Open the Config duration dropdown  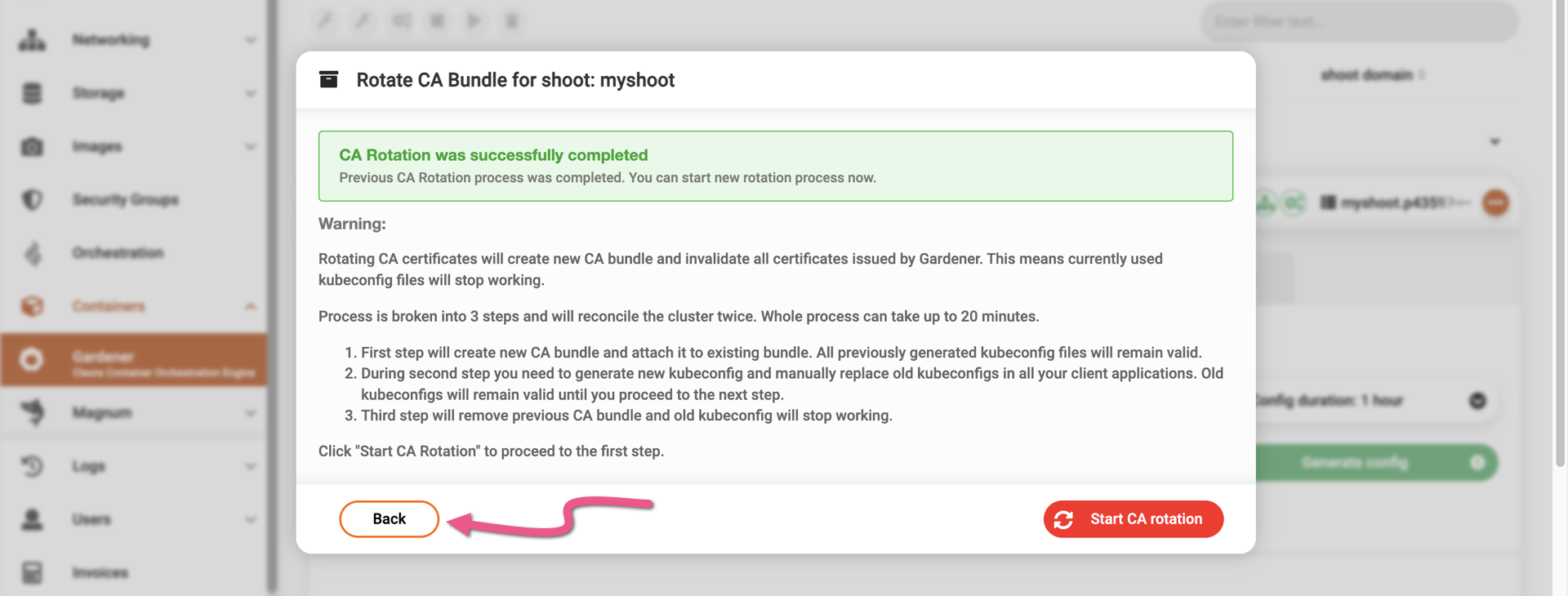(x=1477, y=401)
